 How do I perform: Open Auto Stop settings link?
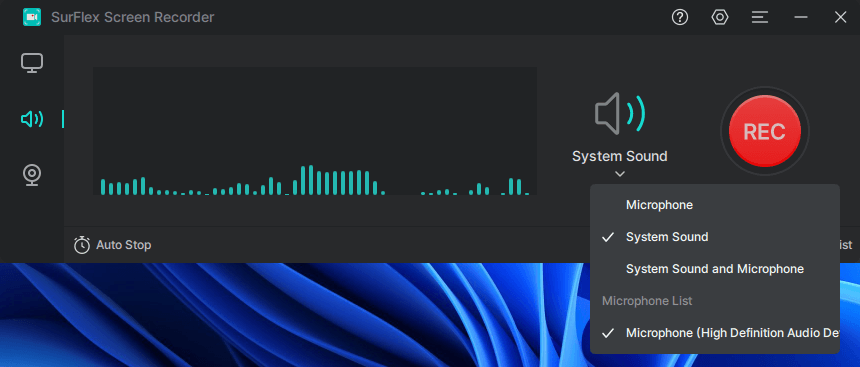click(x=123, y=245)
